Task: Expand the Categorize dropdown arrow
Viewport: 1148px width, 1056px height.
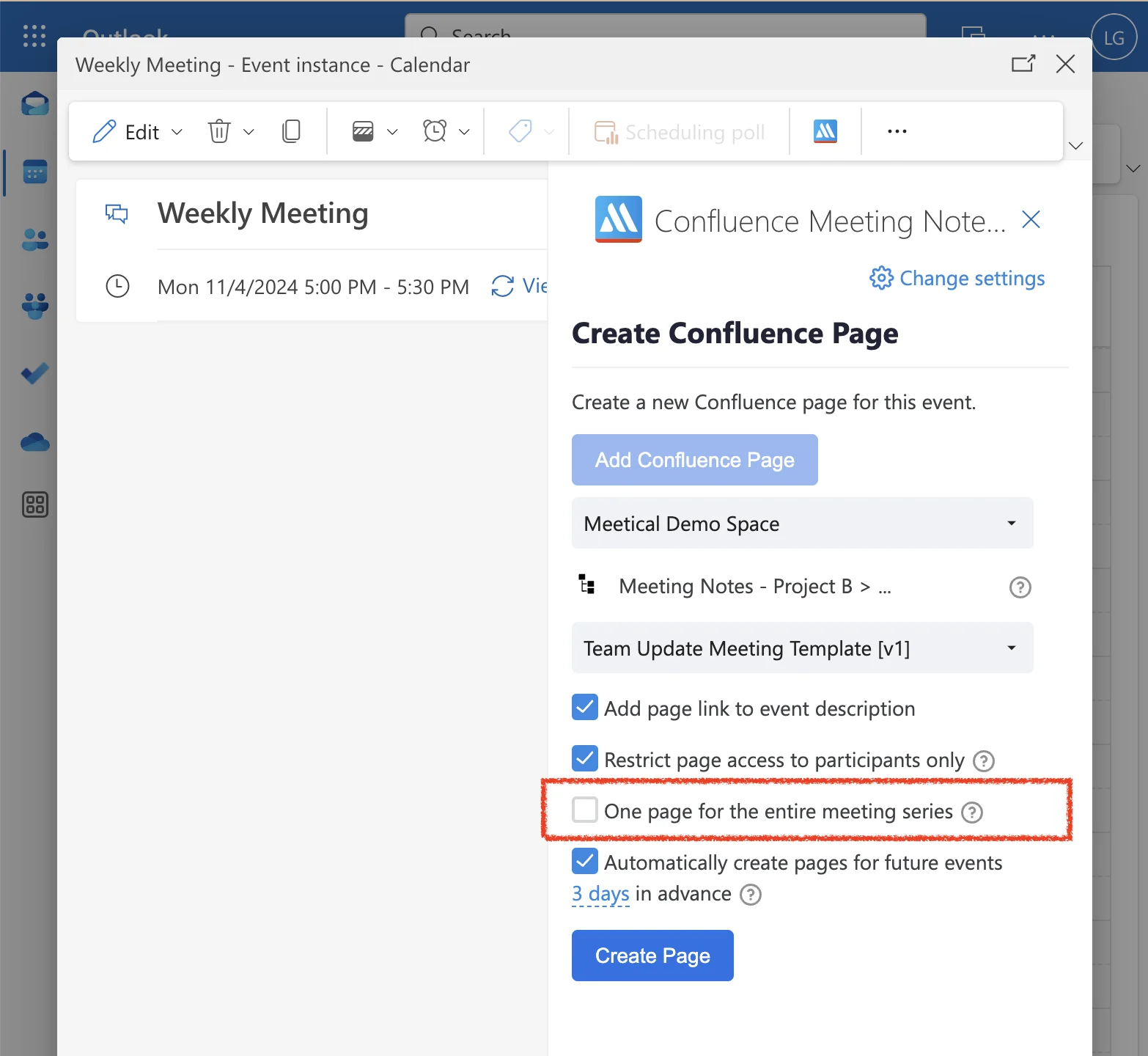Action: pyautogui.click(x=549, y=132)
